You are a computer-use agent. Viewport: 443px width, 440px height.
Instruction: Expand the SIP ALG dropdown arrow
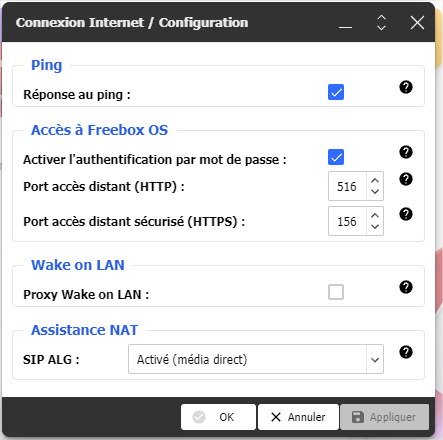(x=375, y=359)
